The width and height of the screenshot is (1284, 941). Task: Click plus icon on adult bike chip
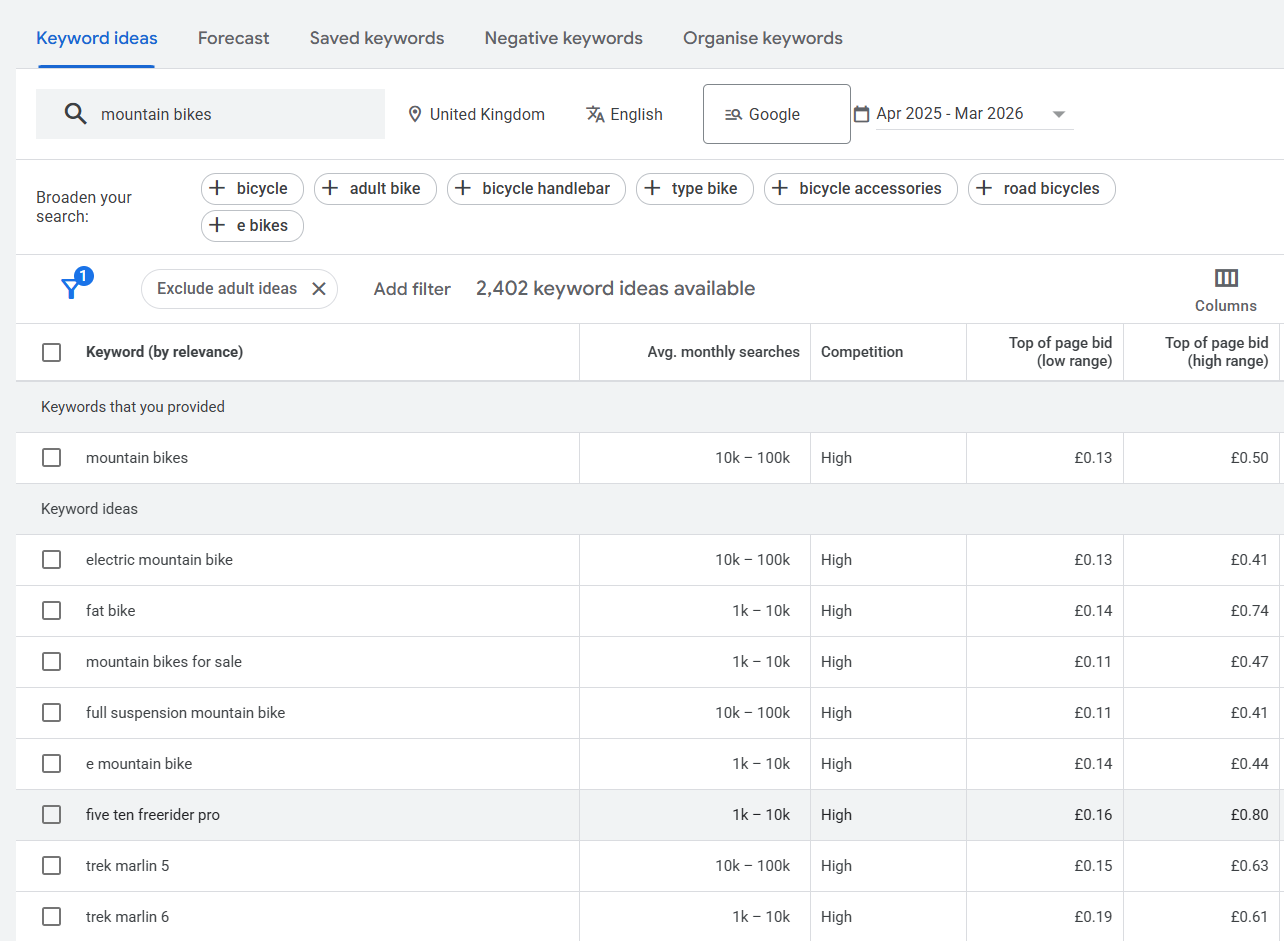tap(330, 189)
